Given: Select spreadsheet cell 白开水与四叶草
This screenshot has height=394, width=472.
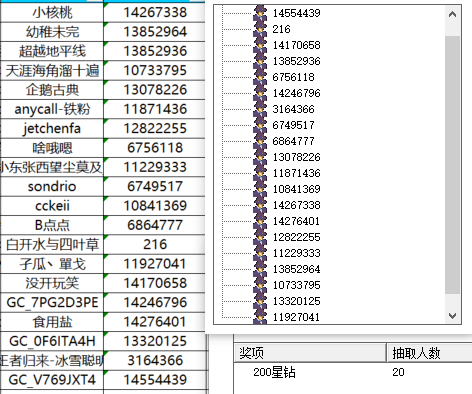Looking at the screenshot, I should pyautogui.click(x=52, y=244).
